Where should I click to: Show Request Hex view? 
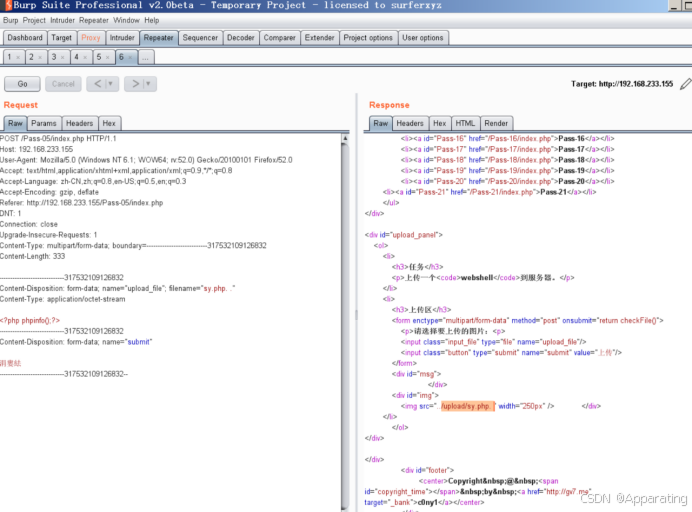point(109,124)
